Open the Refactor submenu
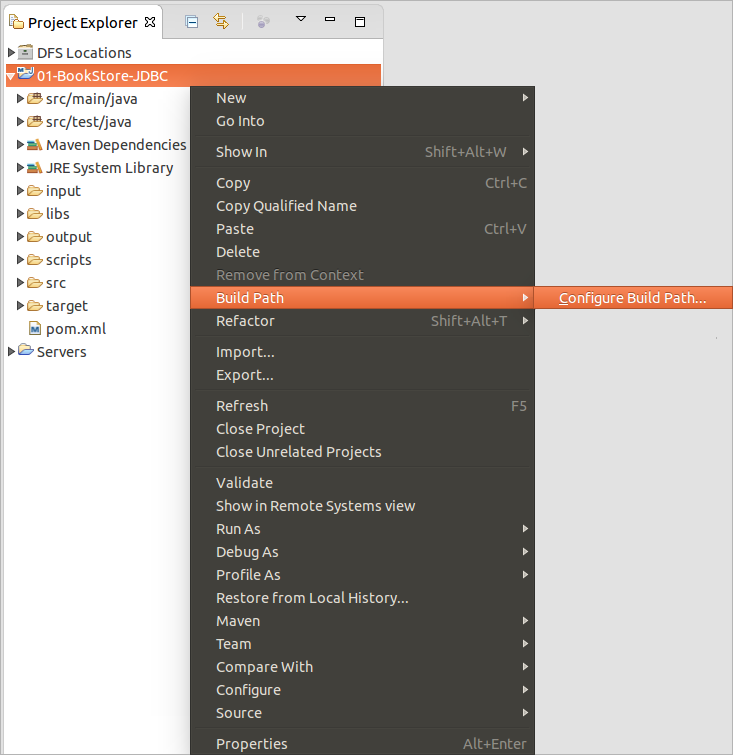 click(363, 321)
